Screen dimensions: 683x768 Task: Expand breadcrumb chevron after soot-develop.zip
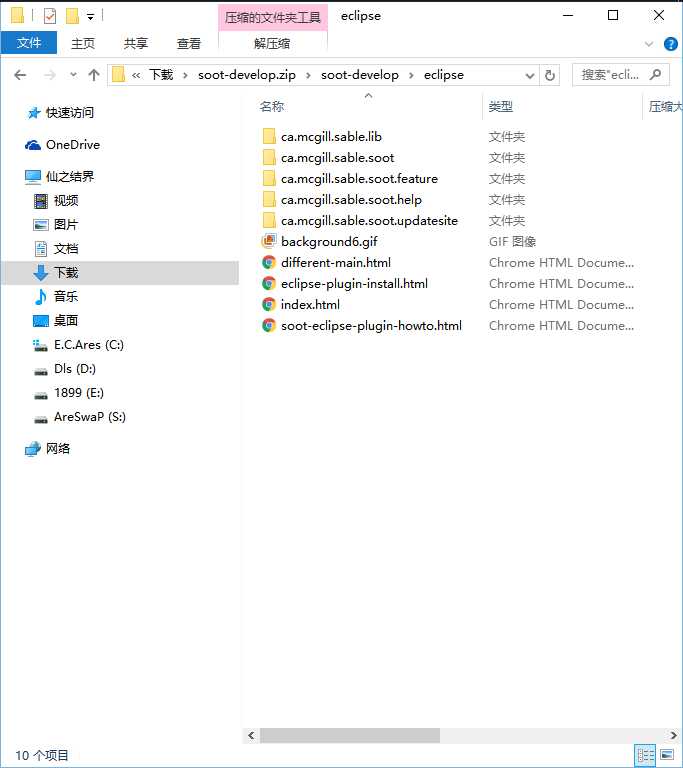click(308, 75)
